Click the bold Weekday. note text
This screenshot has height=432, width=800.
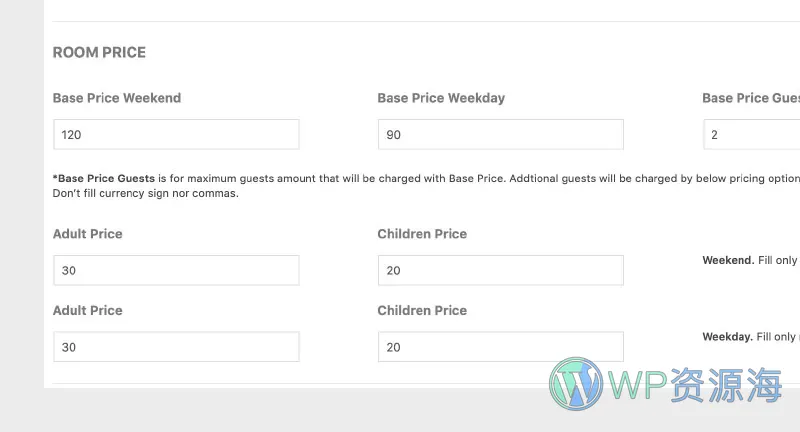(x=728, y=337)
